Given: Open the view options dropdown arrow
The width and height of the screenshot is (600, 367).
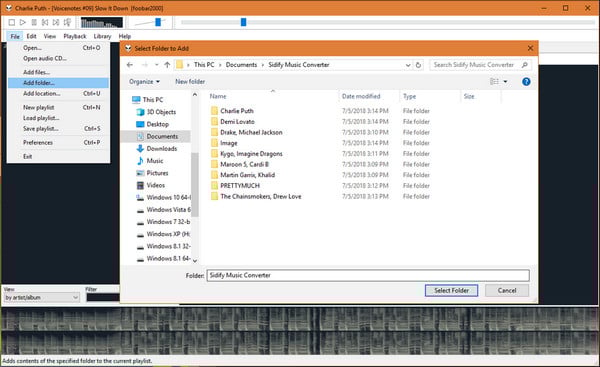Looking at the screenshot, I should (505, 82).
